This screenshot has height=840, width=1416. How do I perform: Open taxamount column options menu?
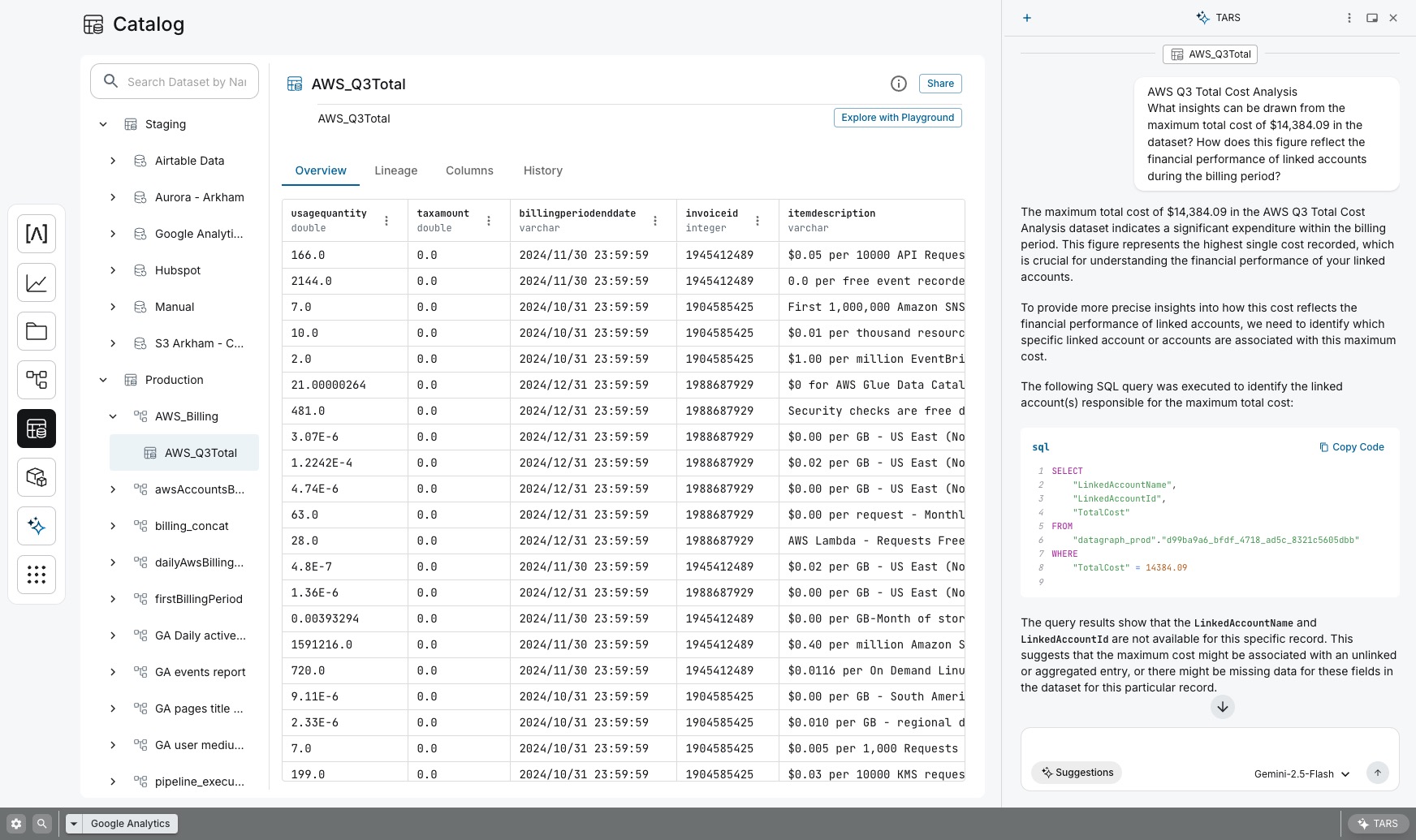tap(489, 221)
